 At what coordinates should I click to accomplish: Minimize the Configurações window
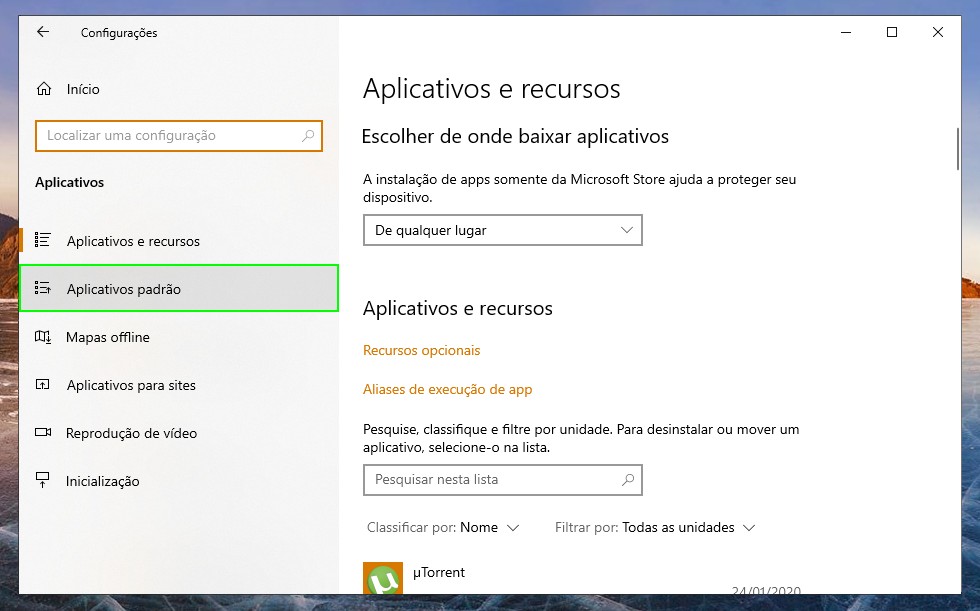(x=846, y=32)
